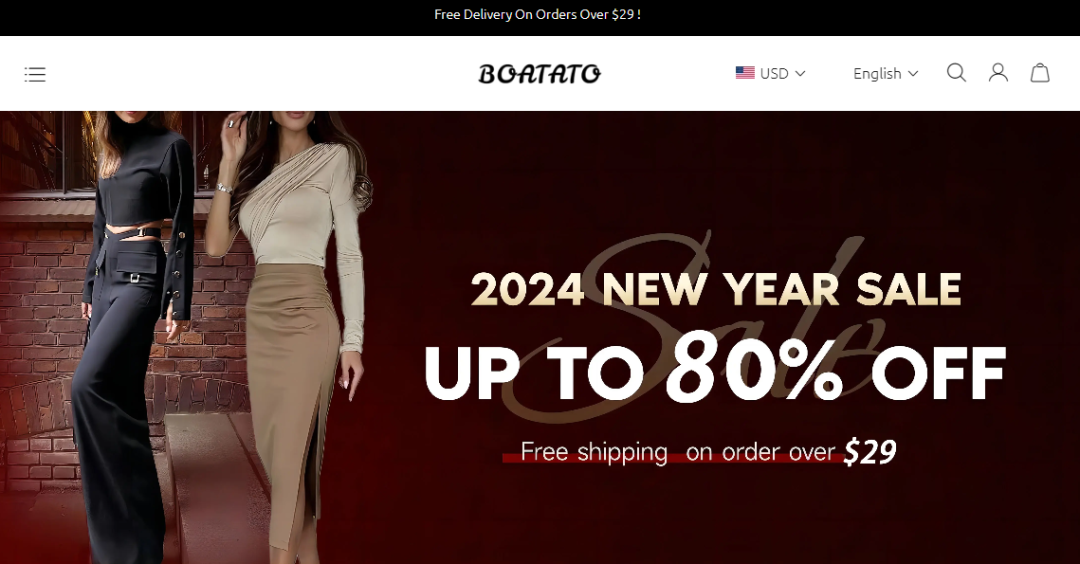Click the chevron next to English
Image resolution: width=1080 pixels, height=564 pixels.
(913, 74)
